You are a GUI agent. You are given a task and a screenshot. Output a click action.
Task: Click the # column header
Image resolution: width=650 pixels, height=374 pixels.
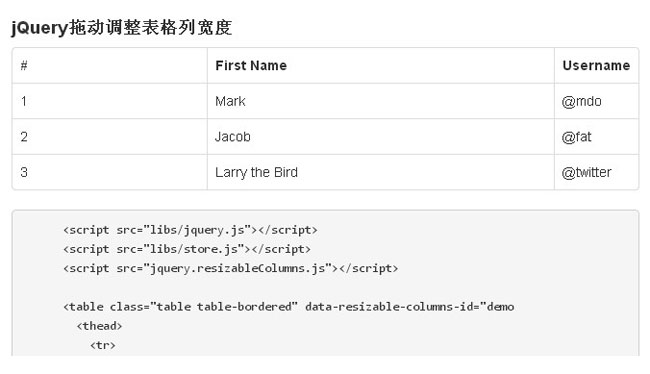(110, 66)
